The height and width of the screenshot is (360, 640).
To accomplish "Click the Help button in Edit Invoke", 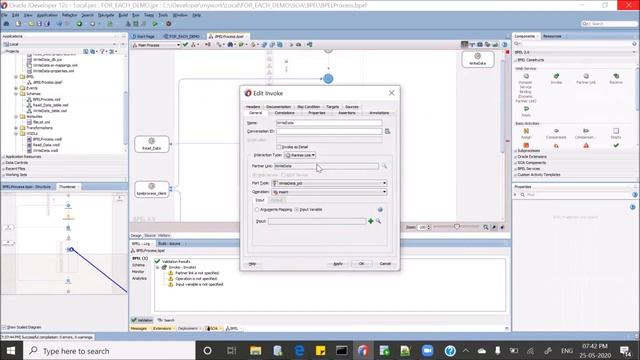I will click(x=253, y=264).
